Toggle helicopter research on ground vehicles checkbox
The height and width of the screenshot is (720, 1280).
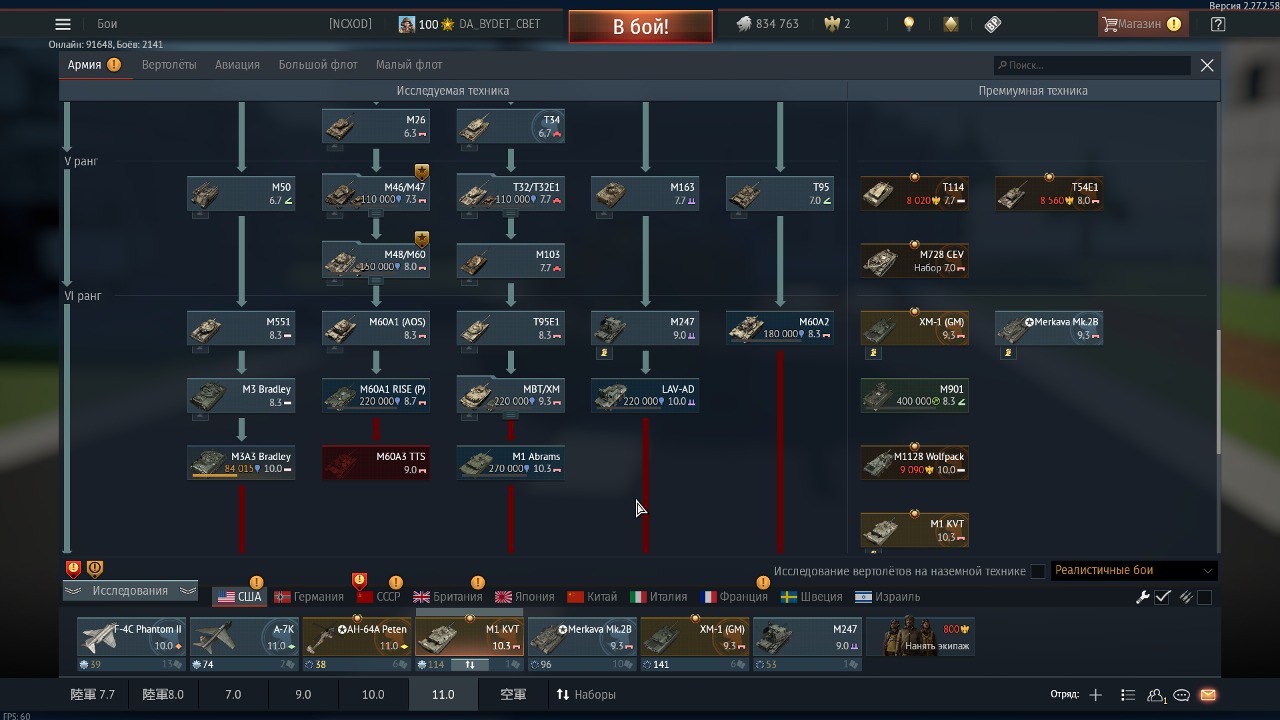[x=1038, y=571]
